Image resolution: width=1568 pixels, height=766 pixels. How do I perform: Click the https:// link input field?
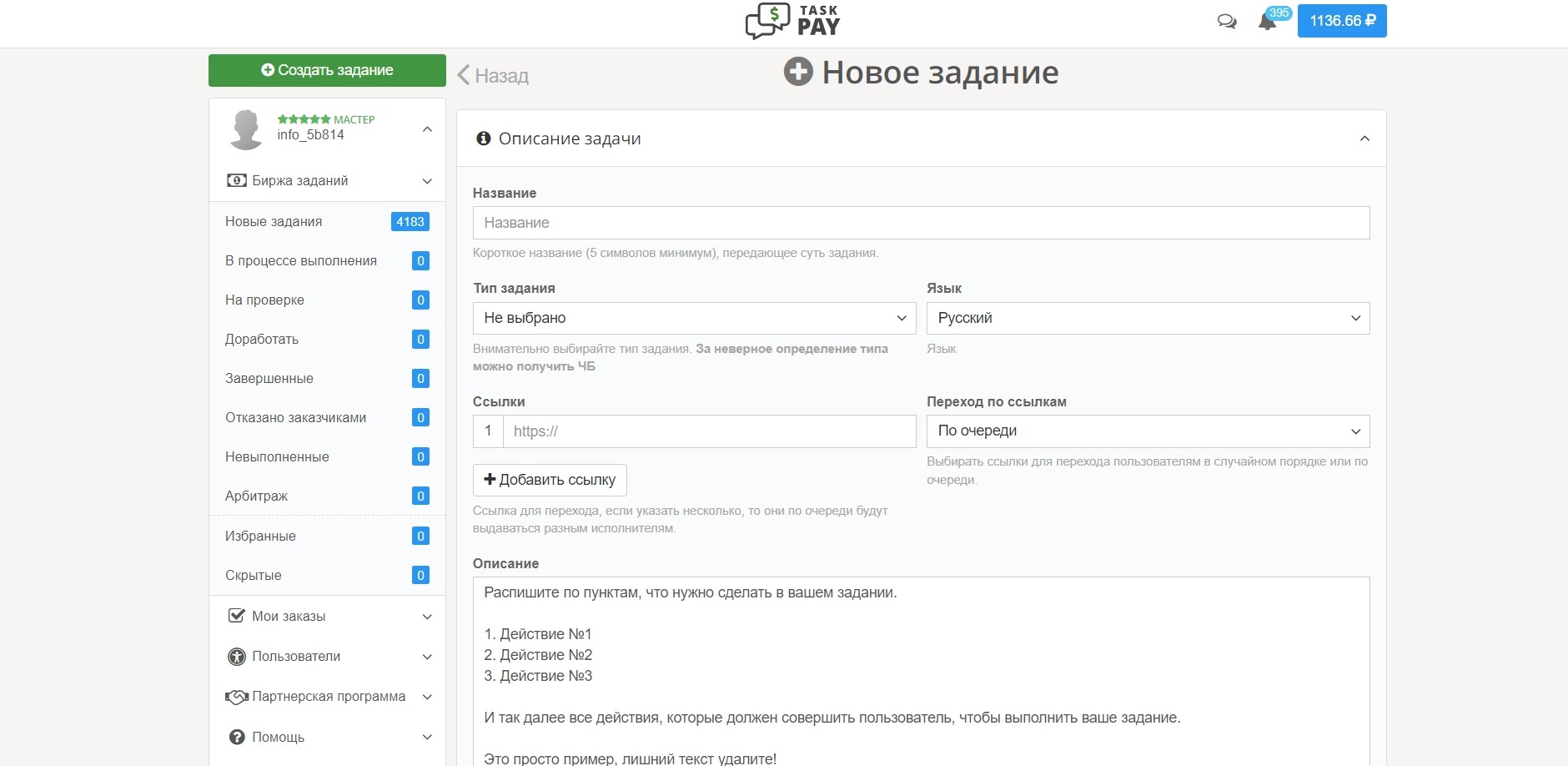(709, 431)
